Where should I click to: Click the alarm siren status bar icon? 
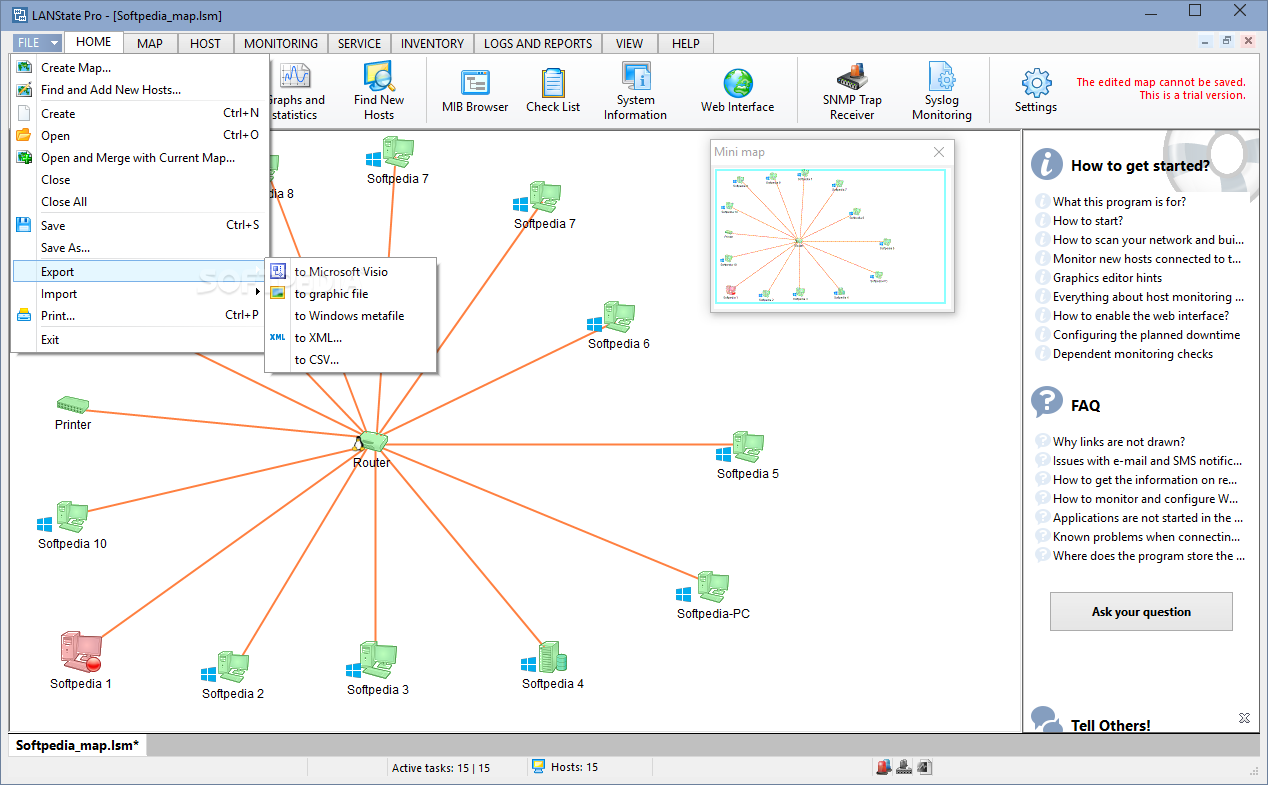click(x=883, y=767)
